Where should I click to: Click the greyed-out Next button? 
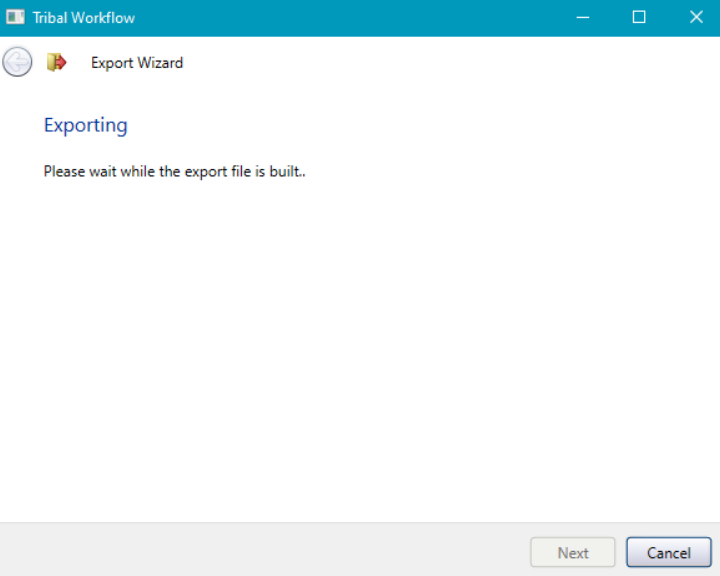[x=573, y=553]
